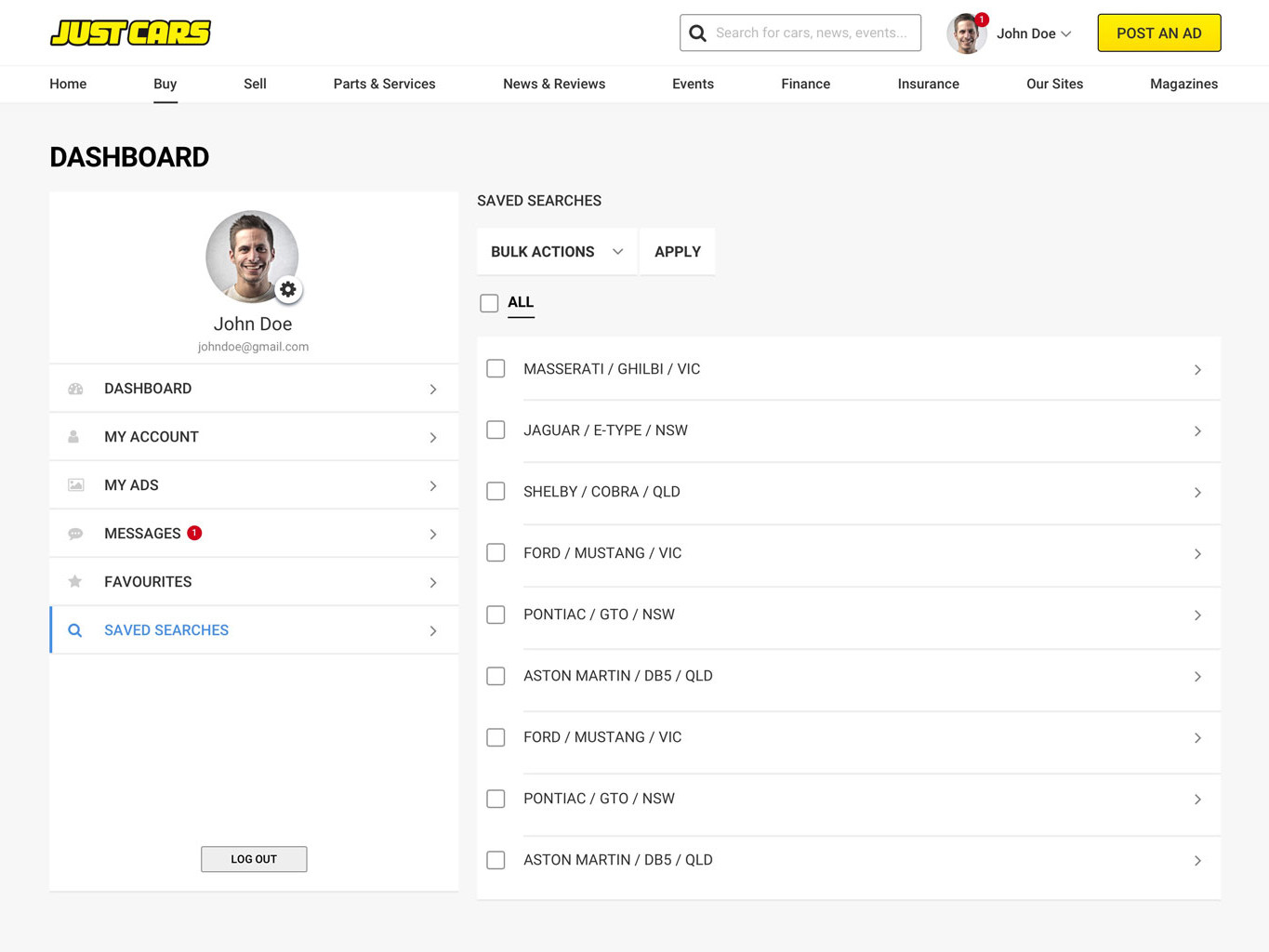Click chevron on Favourites sidebar item

tap(433, 583)
